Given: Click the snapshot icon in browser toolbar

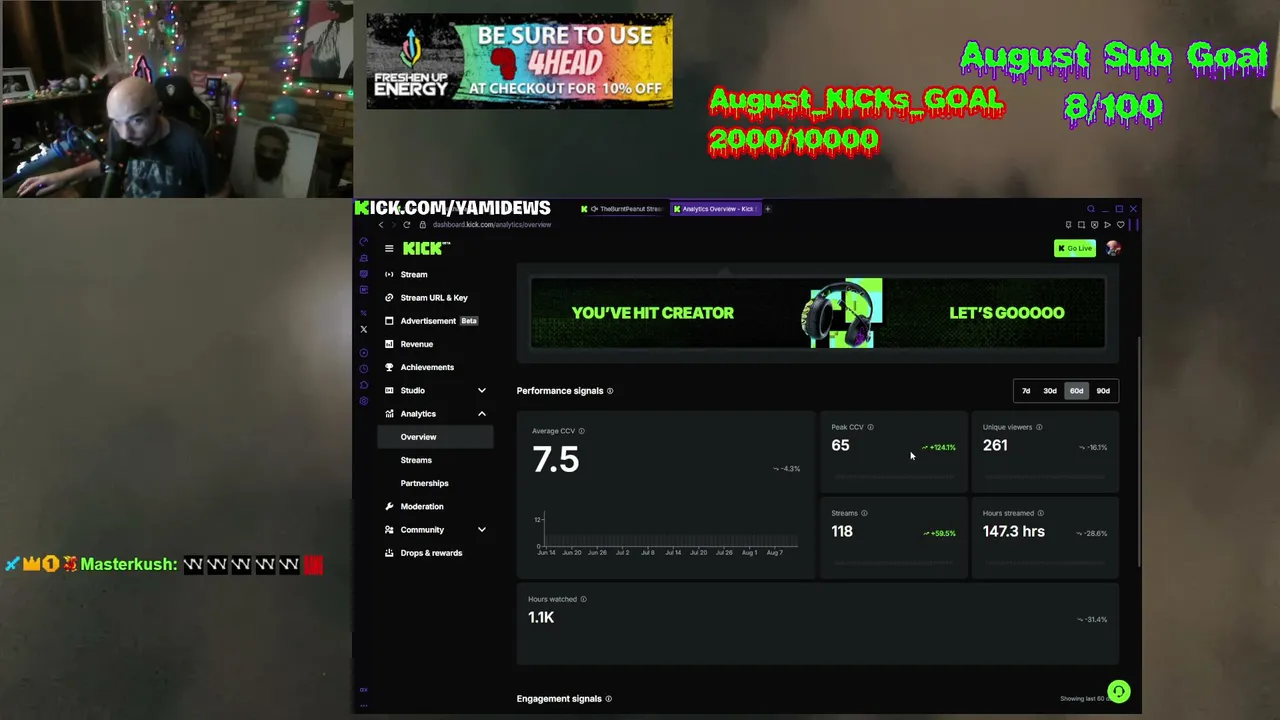Looking at the screenshot, I should coord(1081,225).
